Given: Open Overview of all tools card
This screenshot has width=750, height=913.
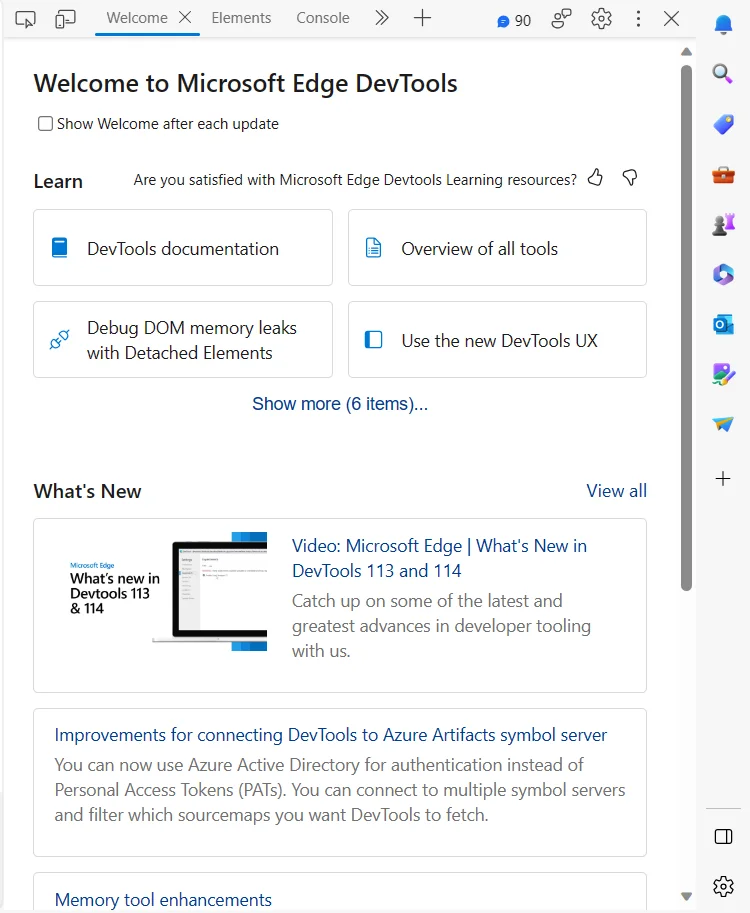Looking at the screenshot, I should [x=497, y=247].
